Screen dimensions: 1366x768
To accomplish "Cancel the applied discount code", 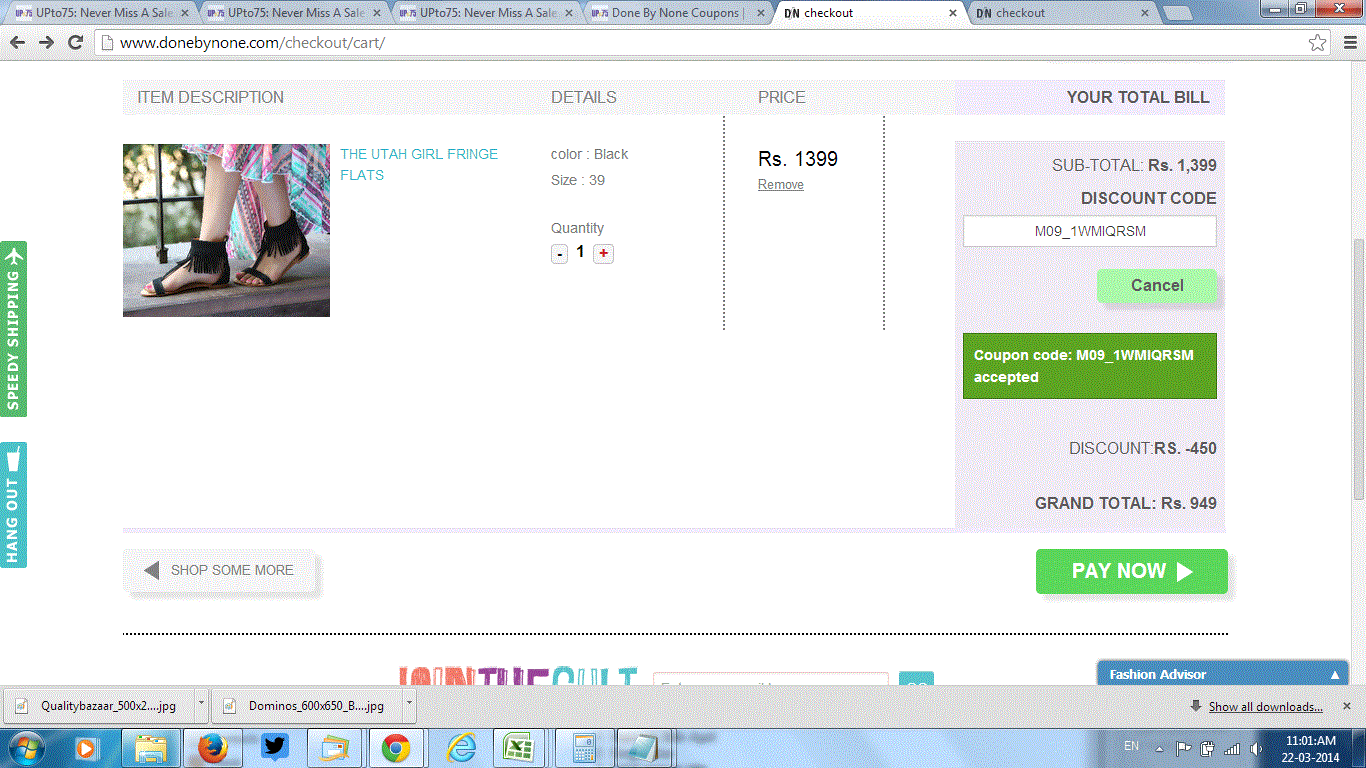I will [1157, 286].
